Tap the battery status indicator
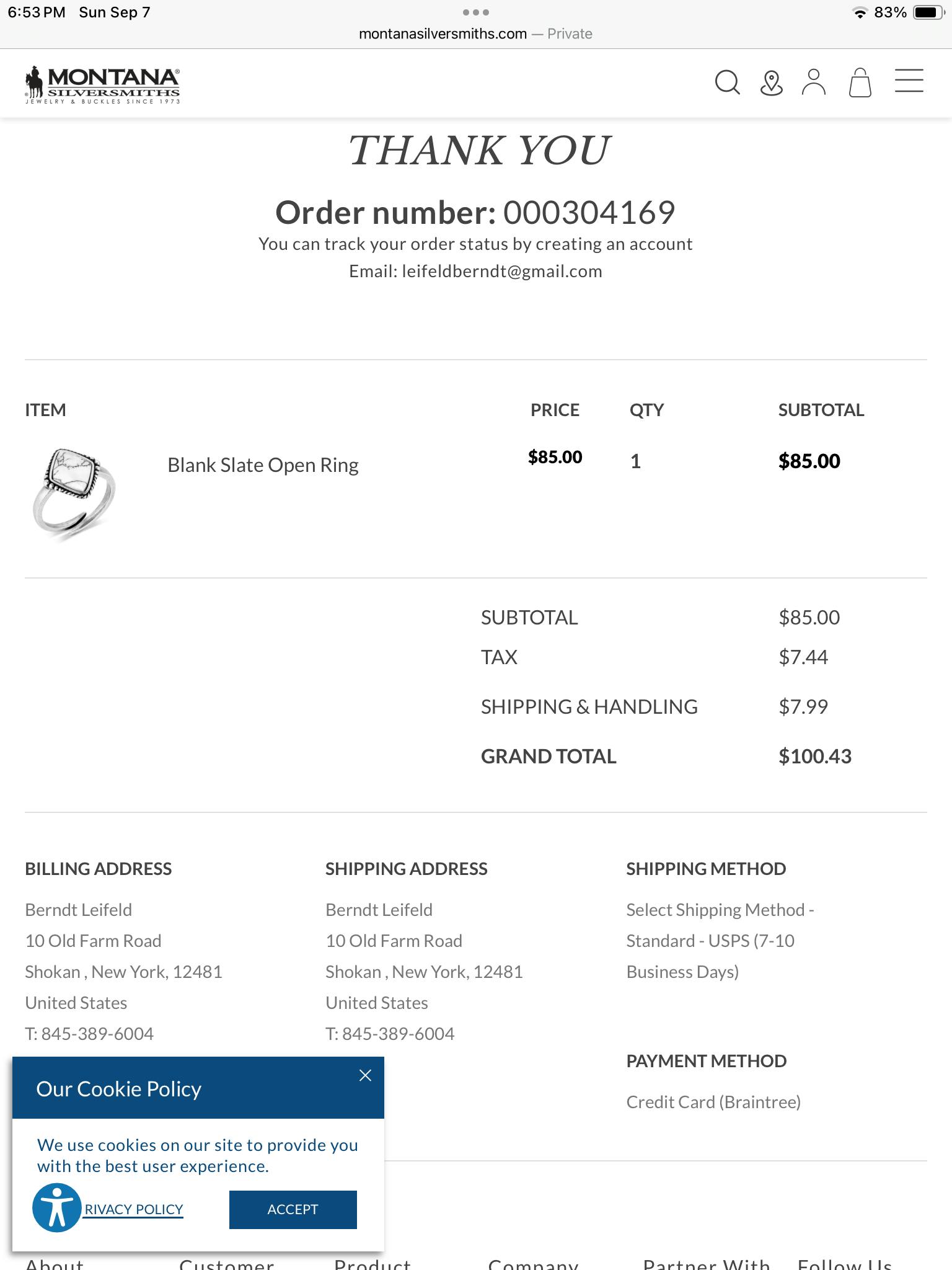This screenshot has width=952, height=1270. click(928, 12)
